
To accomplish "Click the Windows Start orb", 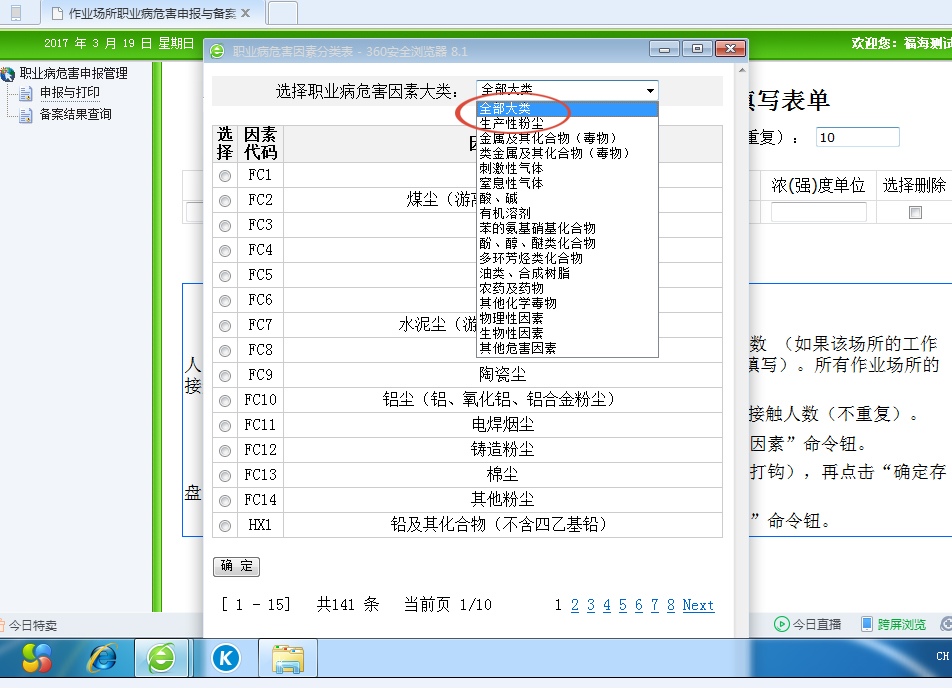I will (x=37, y=658).
